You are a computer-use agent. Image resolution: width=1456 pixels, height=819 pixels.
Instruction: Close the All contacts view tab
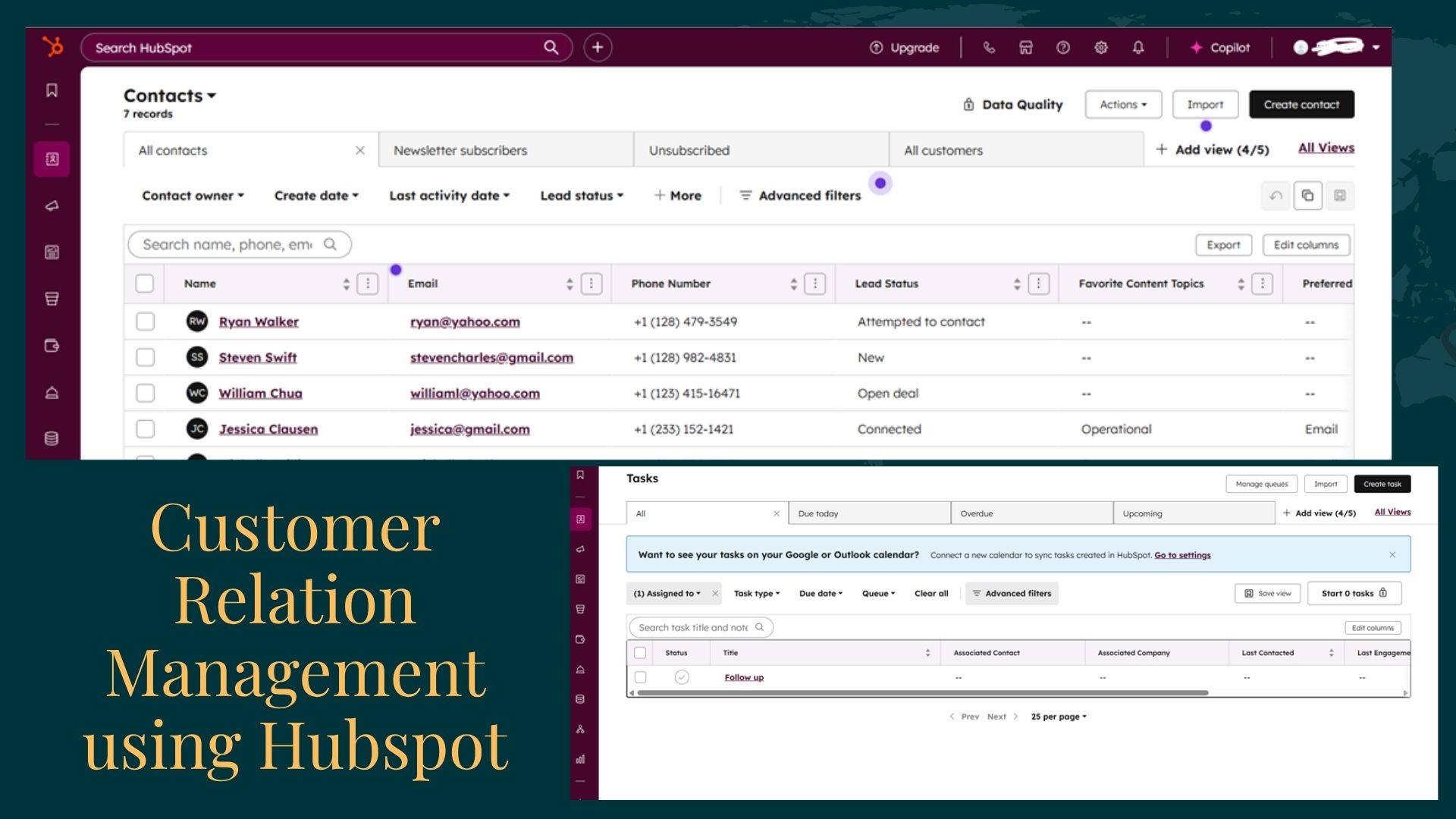point(360,150)
